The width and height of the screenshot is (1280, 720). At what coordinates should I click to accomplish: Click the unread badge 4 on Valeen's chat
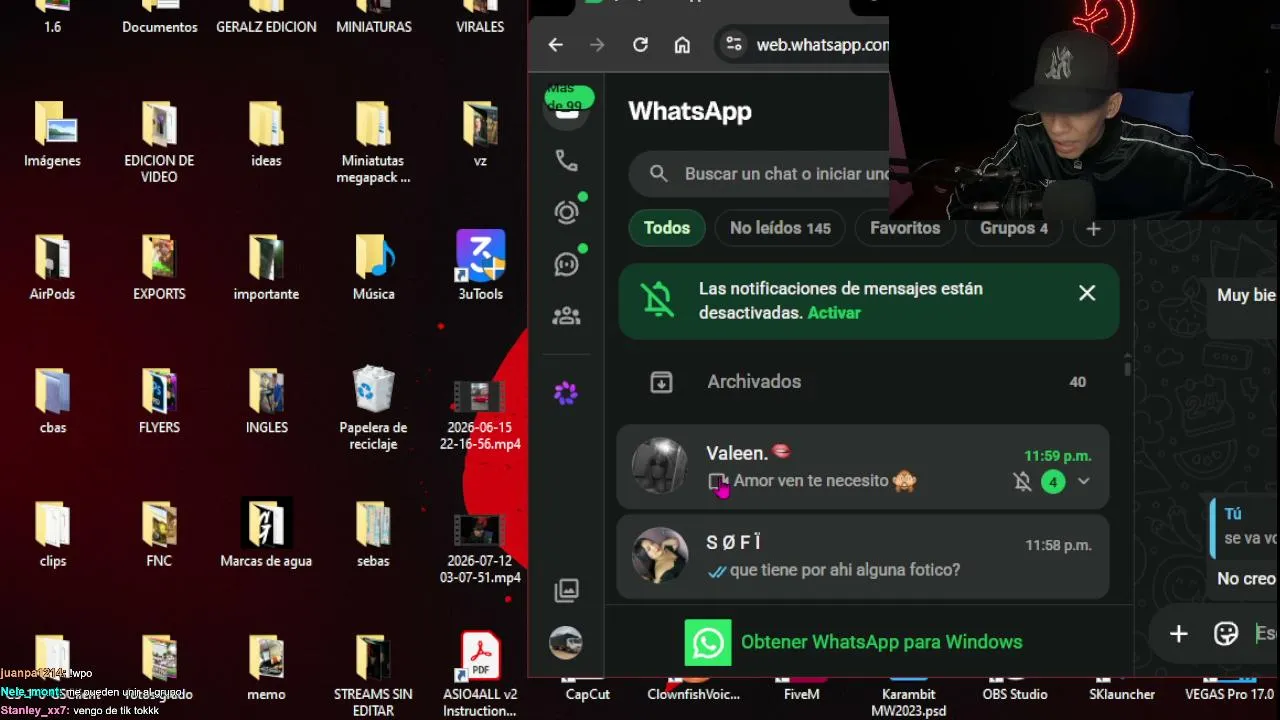[1053, 482]
